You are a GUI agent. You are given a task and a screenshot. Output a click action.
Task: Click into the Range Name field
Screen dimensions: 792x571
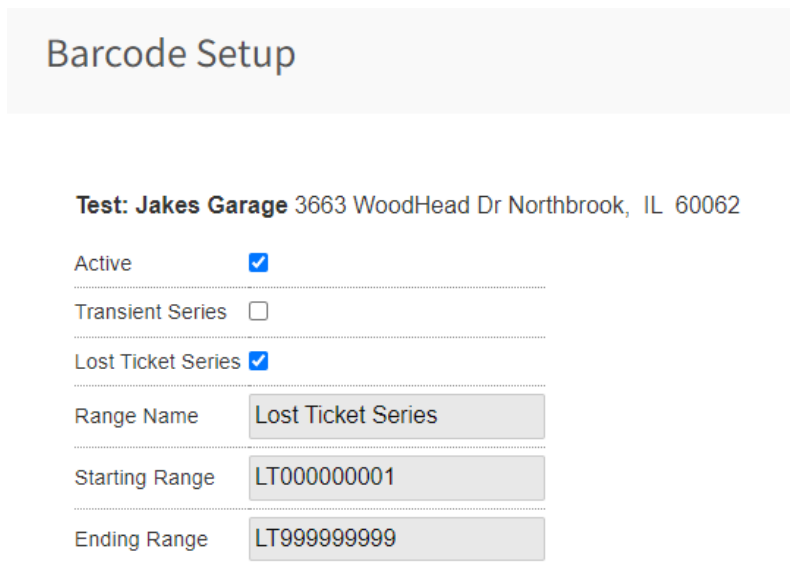click(x=396, y=416)
